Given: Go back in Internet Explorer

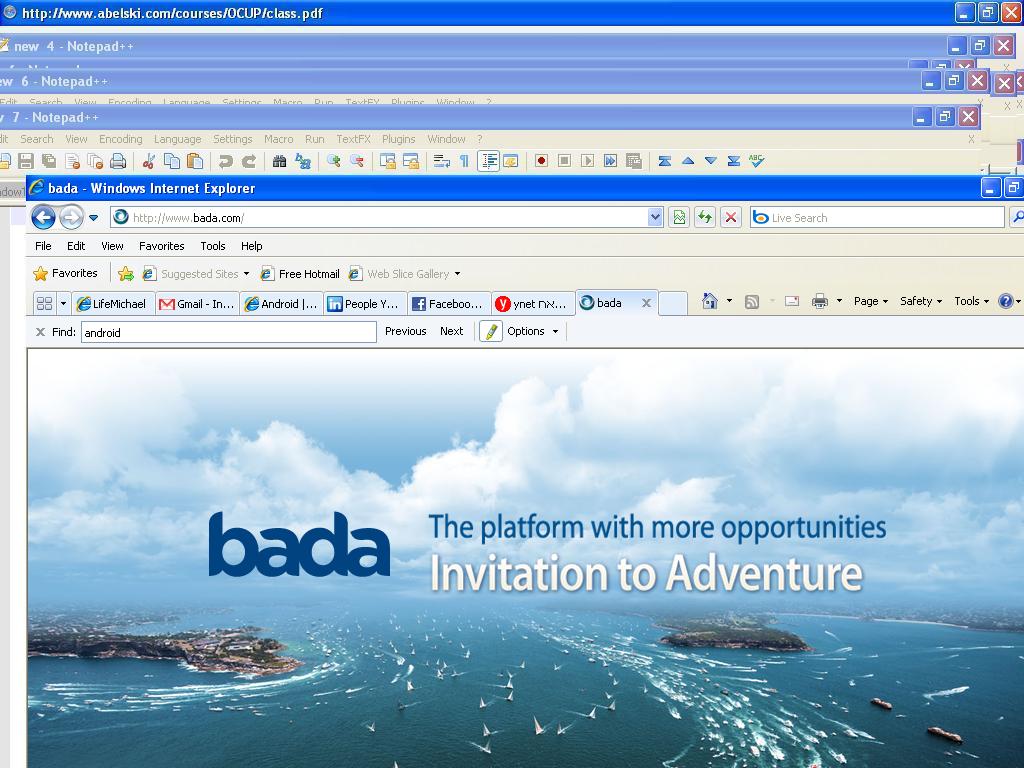Looking at the screenshot, I should (x=43, y=217).
